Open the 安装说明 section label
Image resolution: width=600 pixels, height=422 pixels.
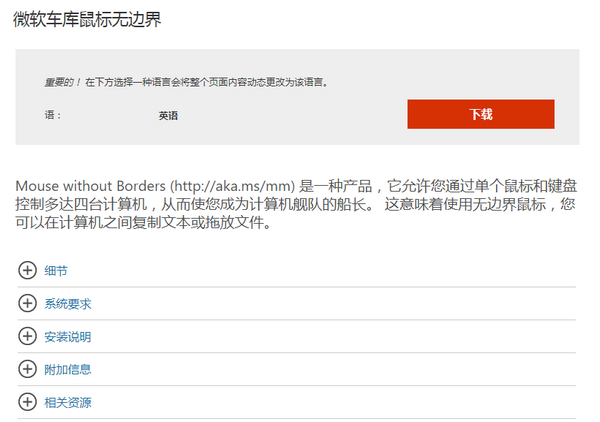[68, 337]
